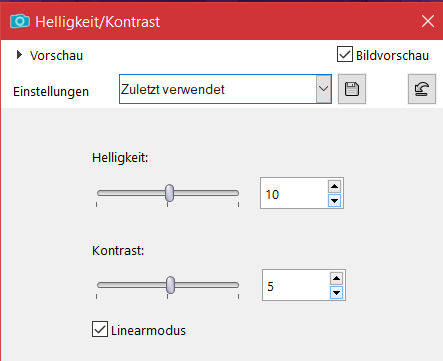Decrease Kontrast value with down arrow

coord(336,293)
